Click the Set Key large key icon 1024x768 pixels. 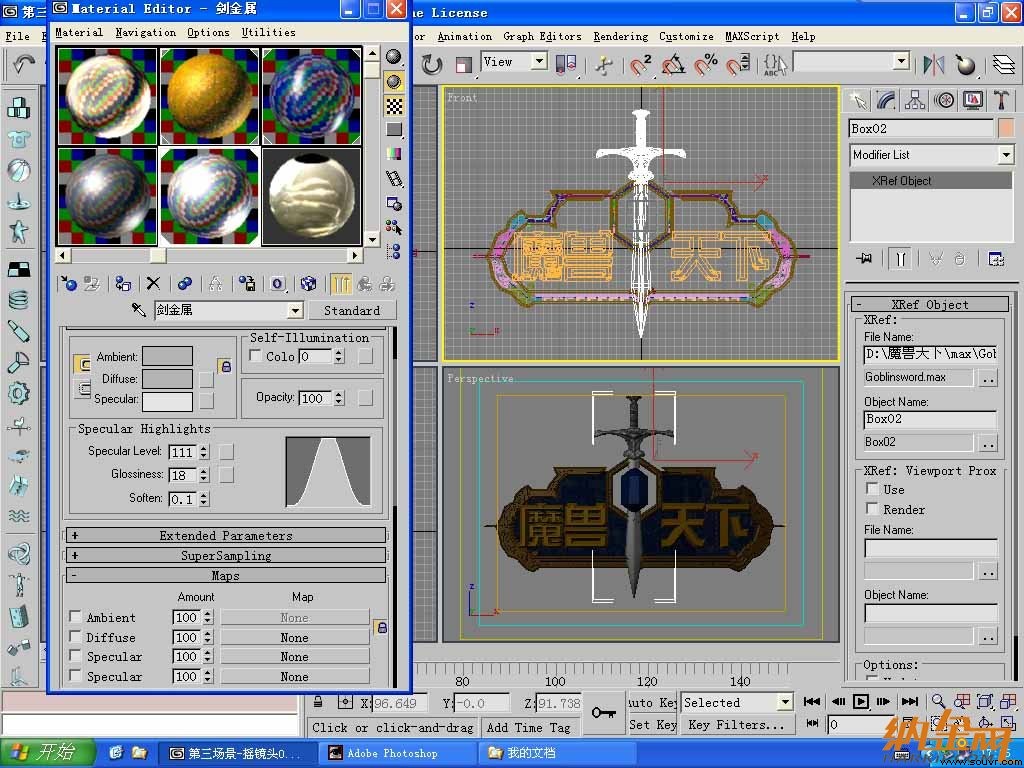point(604,712)
